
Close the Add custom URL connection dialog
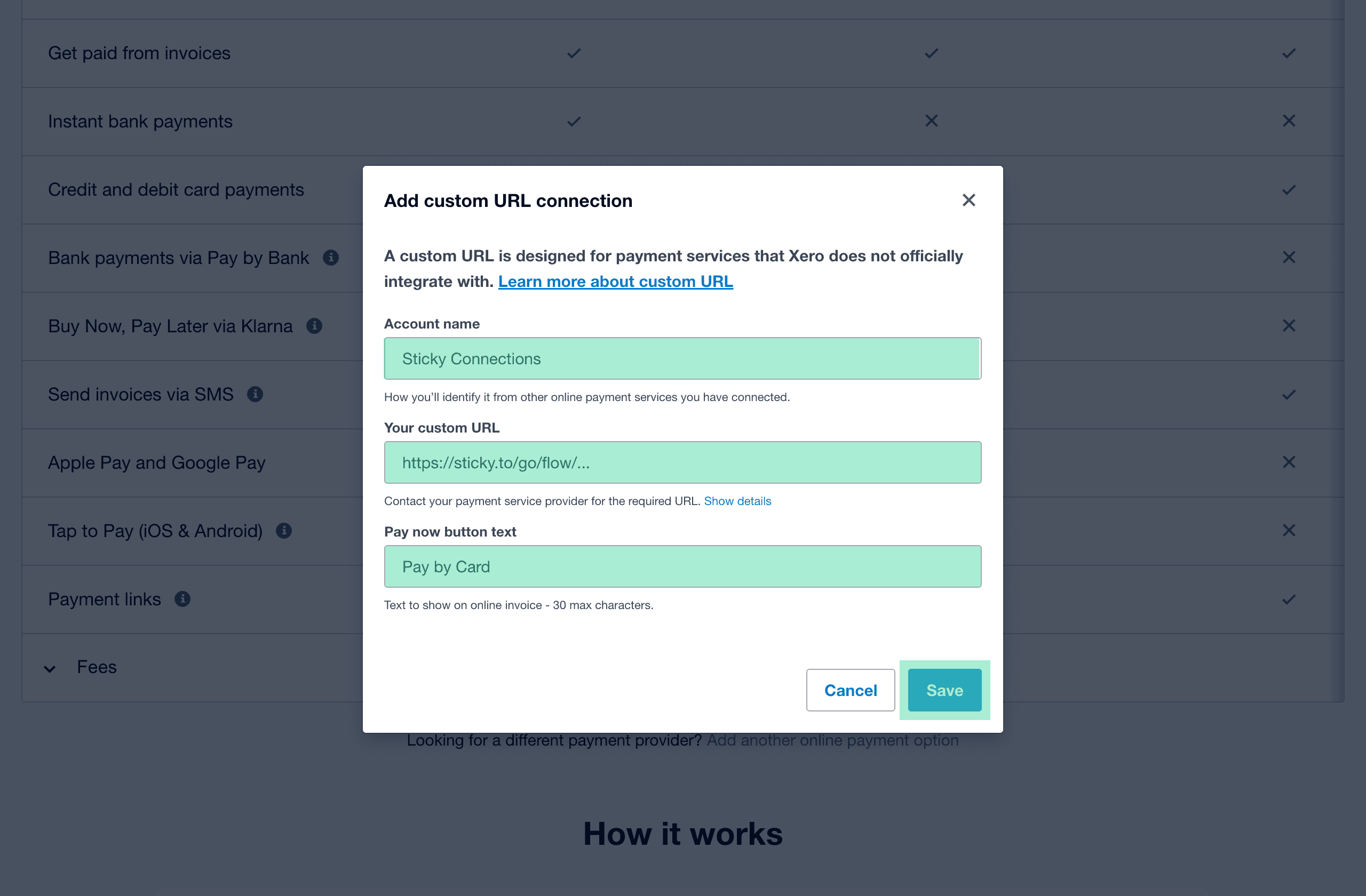969,200
